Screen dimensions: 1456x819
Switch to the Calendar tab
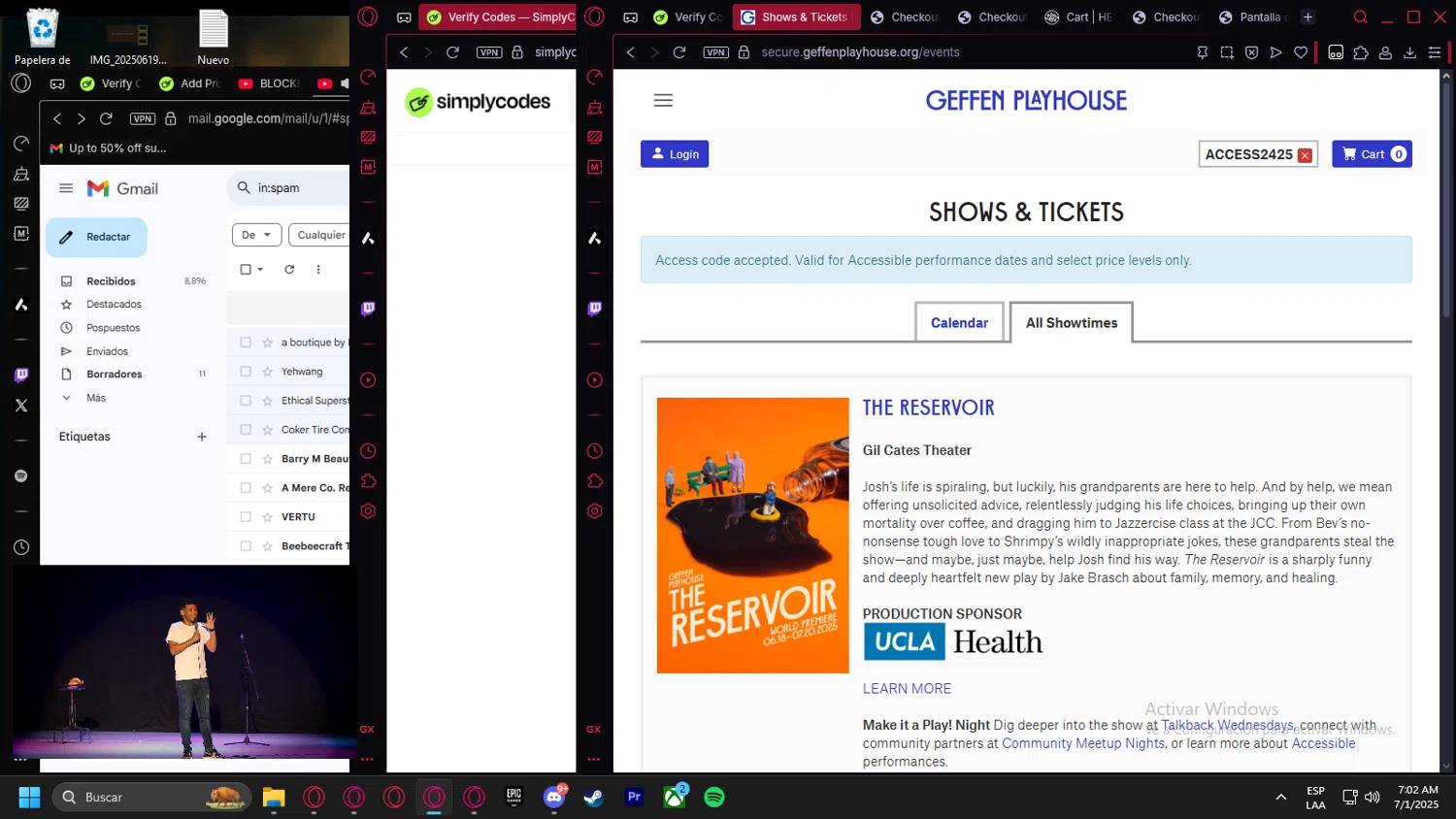click(959, 323)
